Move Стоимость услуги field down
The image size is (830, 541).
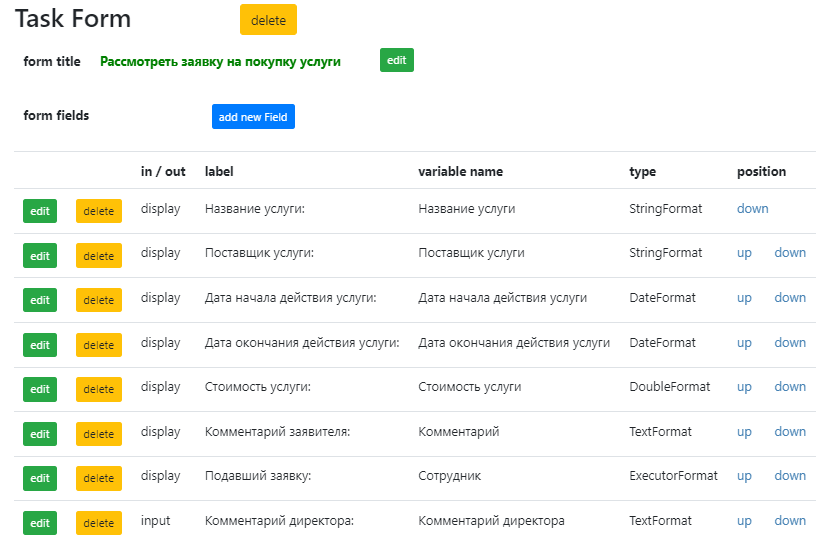tap(790, 387)
